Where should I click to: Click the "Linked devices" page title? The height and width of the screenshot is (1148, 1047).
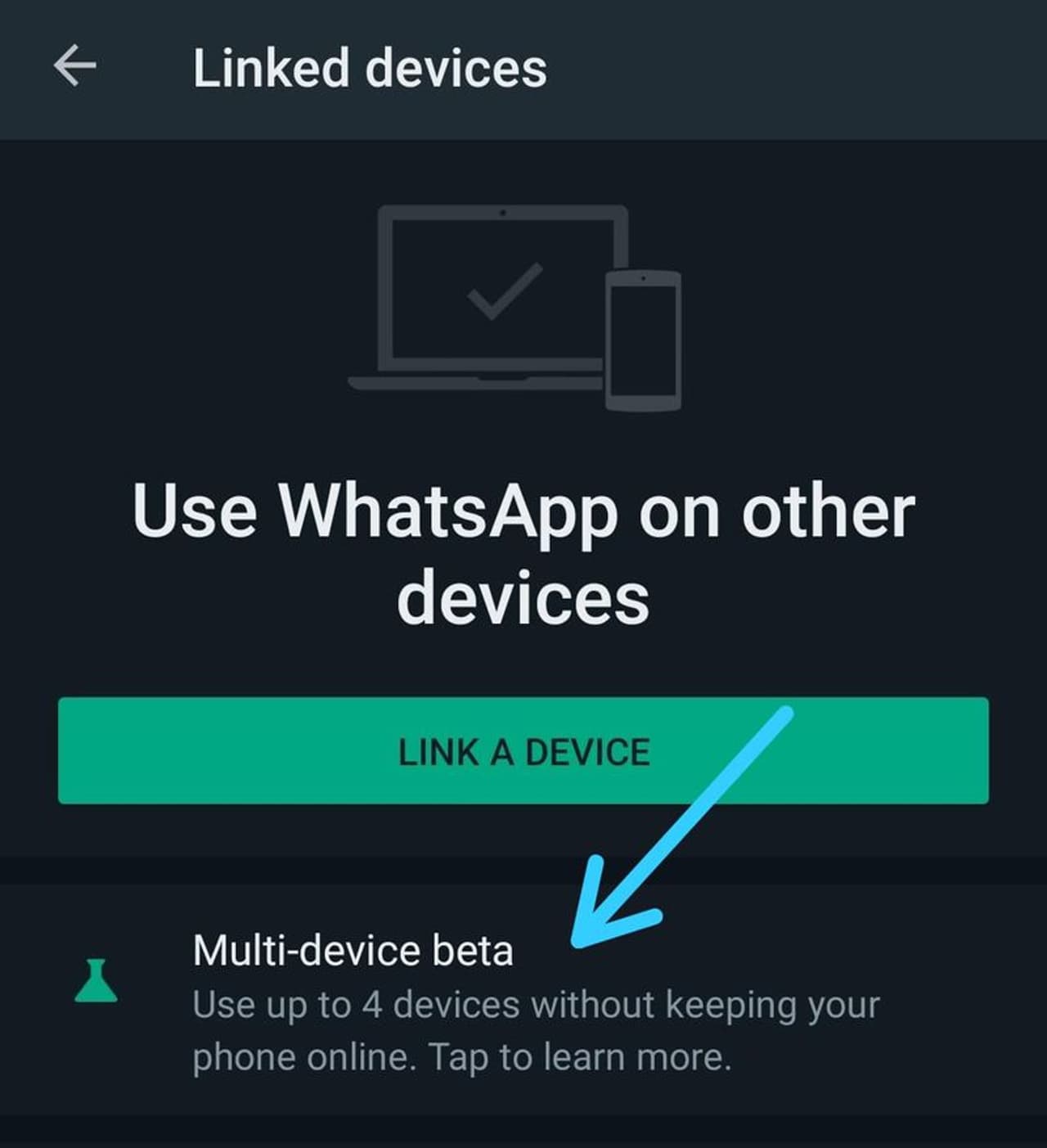tap(370, 68)
